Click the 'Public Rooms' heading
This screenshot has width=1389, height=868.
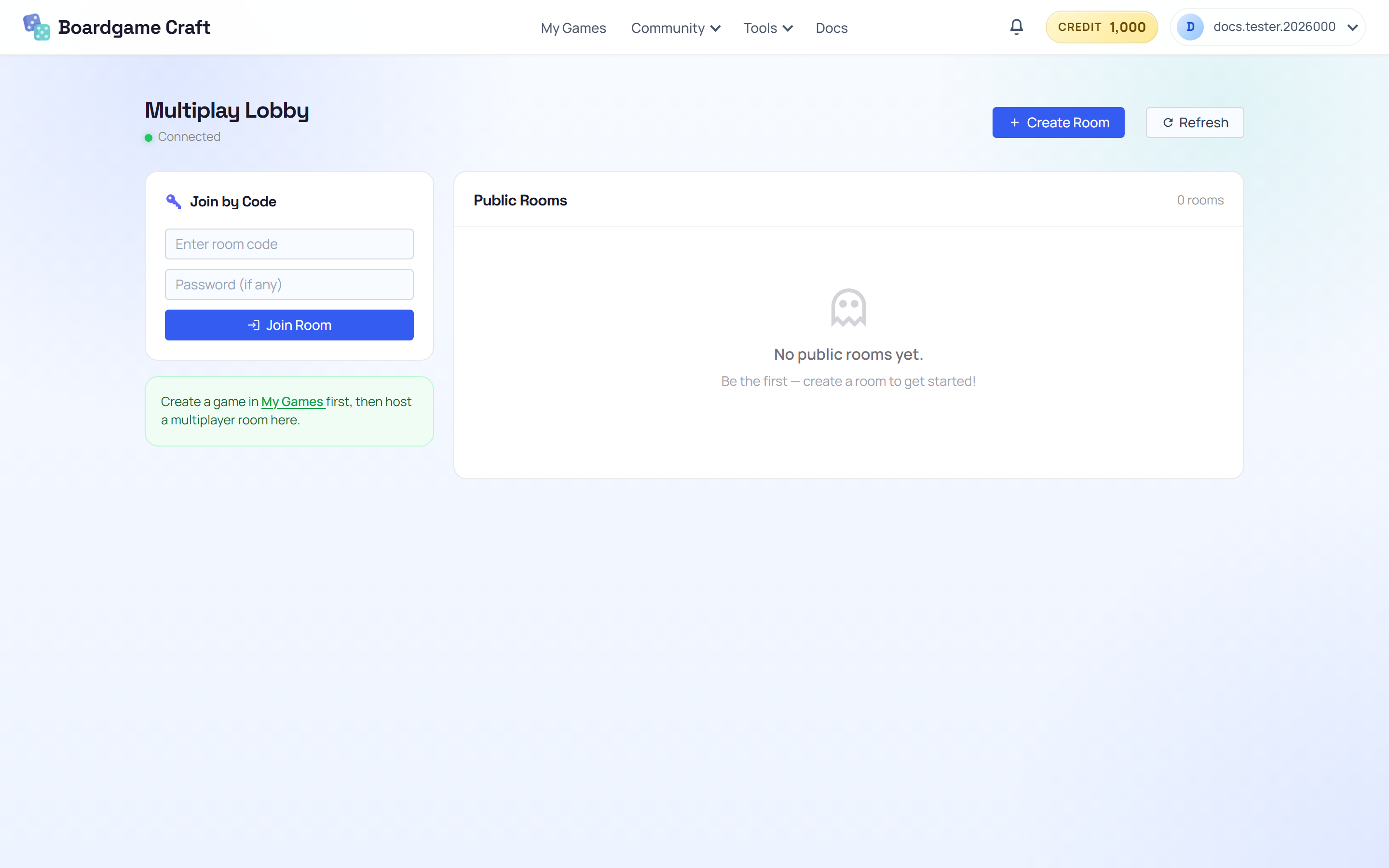click(520, 200)
